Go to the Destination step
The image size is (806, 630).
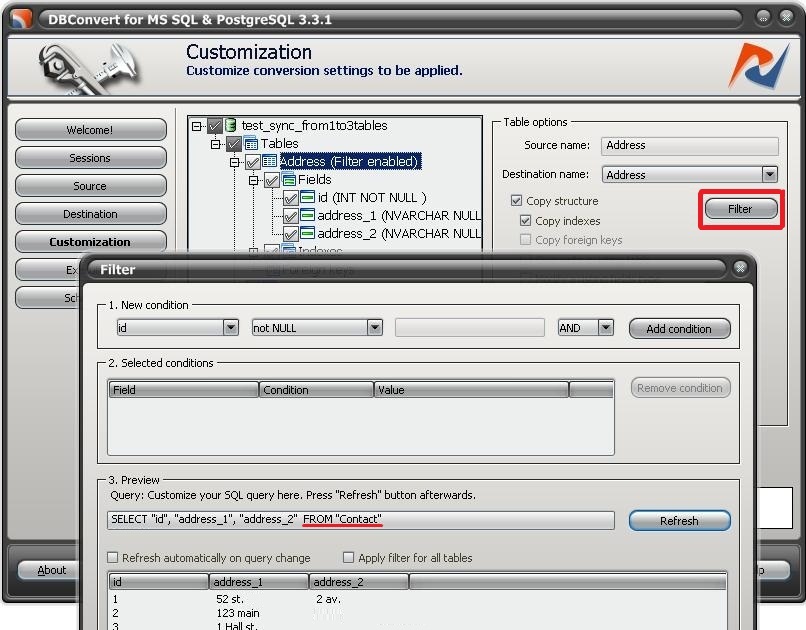coord(90,214)
